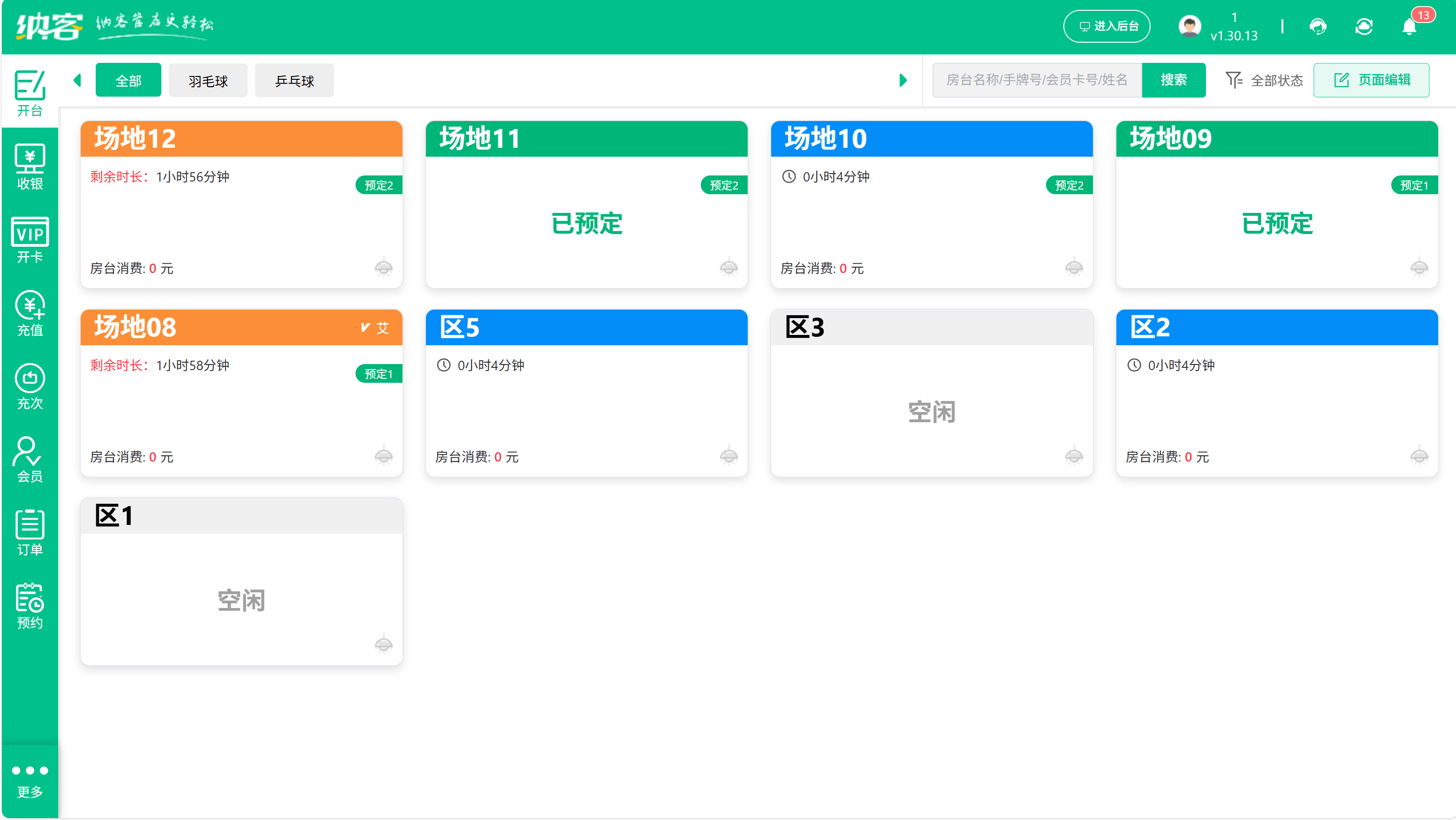
Task: Toggle the lamp icon on 场地08 card
Action: pyautogui.click(x=384, y=456)
